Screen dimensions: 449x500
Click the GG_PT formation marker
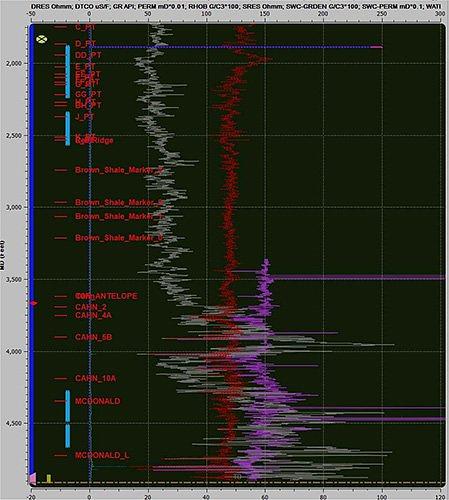(88, 94)
